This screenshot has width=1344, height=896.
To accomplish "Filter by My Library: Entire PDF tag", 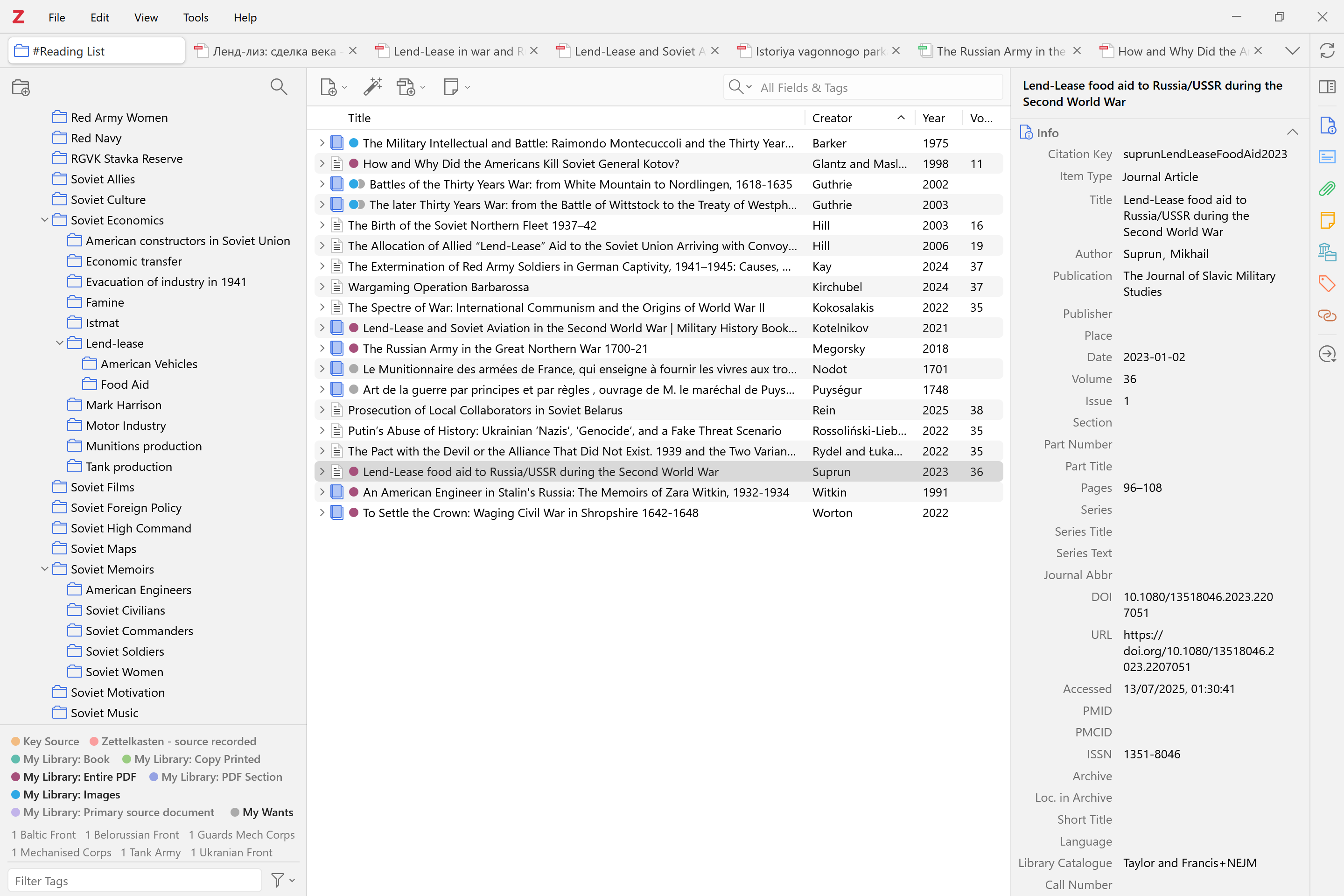I will coord(74,777).
